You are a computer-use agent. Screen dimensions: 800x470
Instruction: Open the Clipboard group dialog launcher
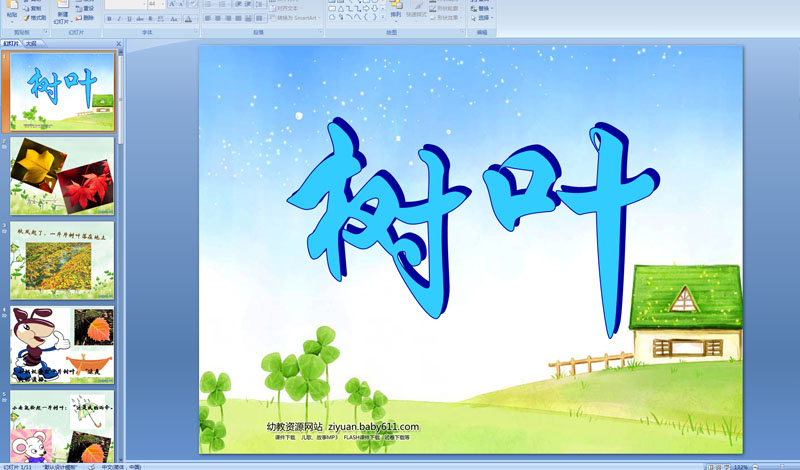[46, 32]
